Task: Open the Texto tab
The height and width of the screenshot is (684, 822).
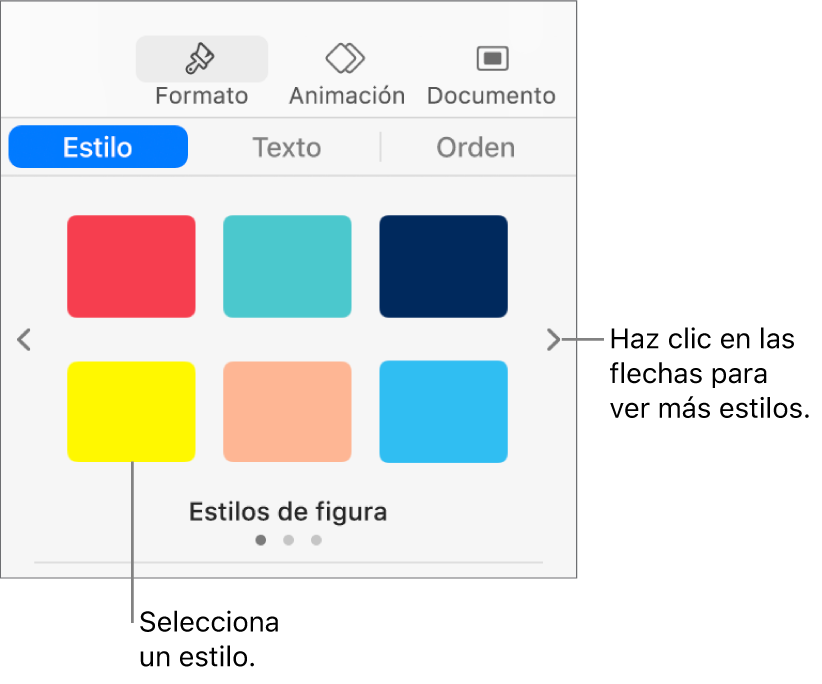Action: pos(286,147)
